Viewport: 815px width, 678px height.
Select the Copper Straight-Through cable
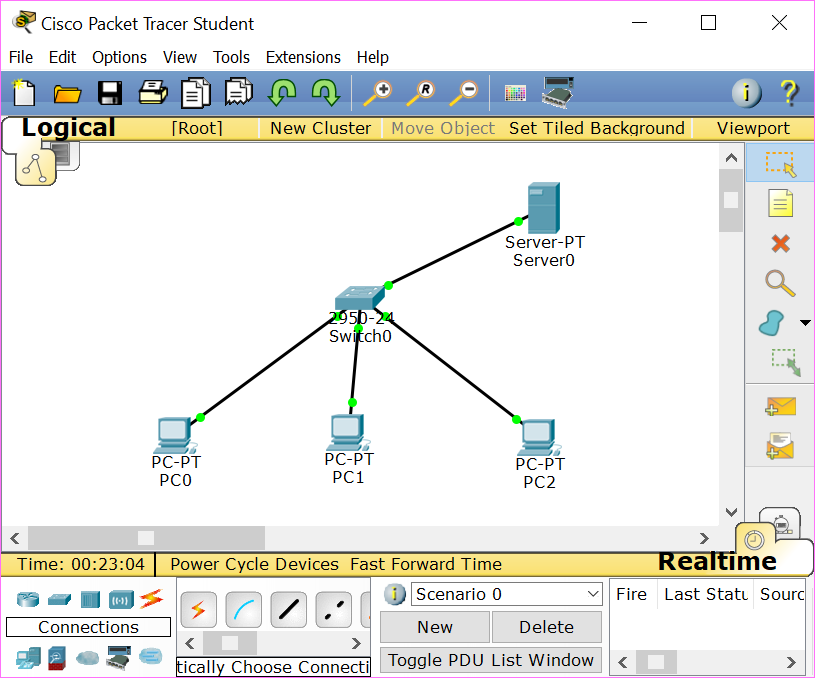288,609
